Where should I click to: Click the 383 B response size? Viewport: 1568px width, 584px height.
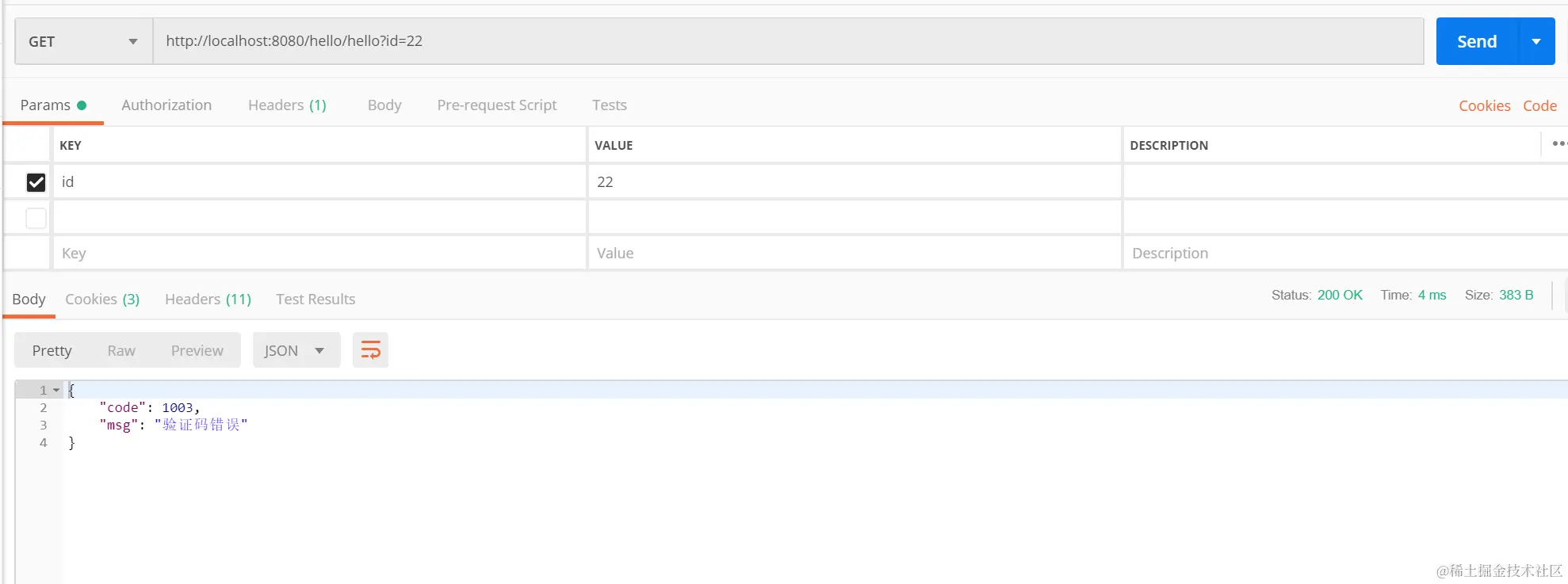click(1516, 295)
